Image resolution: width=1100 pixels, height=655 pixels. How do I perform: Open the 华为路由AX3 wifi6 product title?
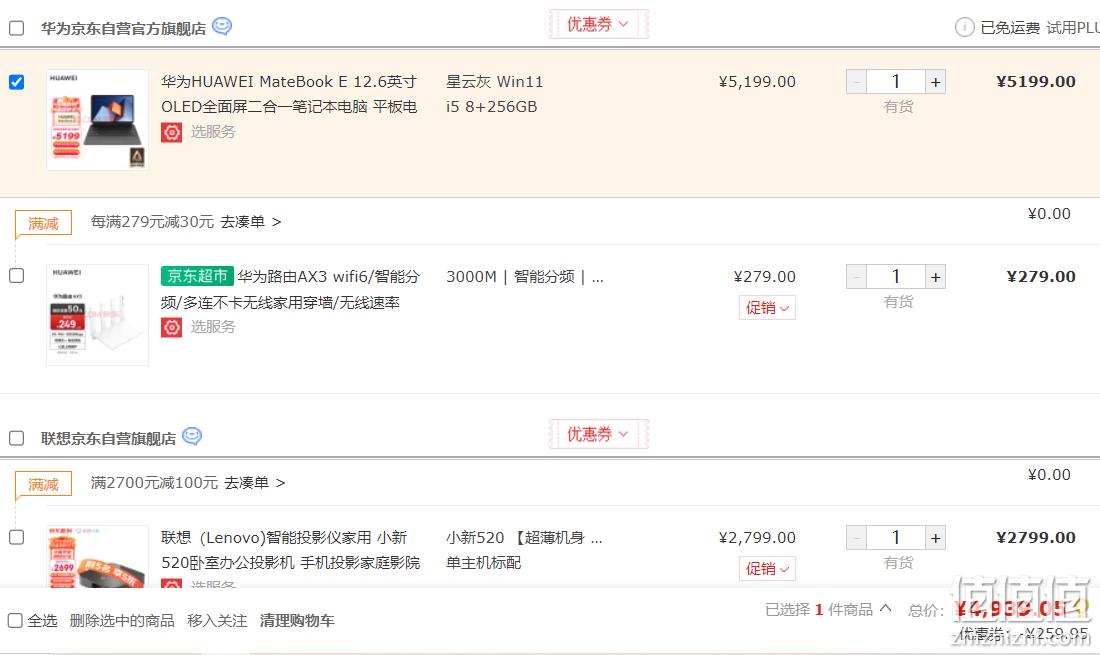(x=290, y=289)
